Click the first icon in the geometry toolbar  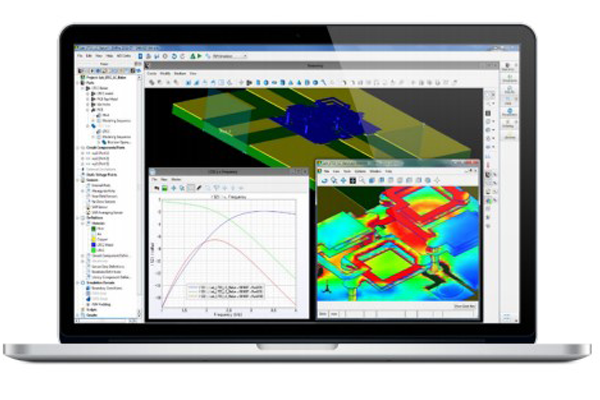coord(152,80)
